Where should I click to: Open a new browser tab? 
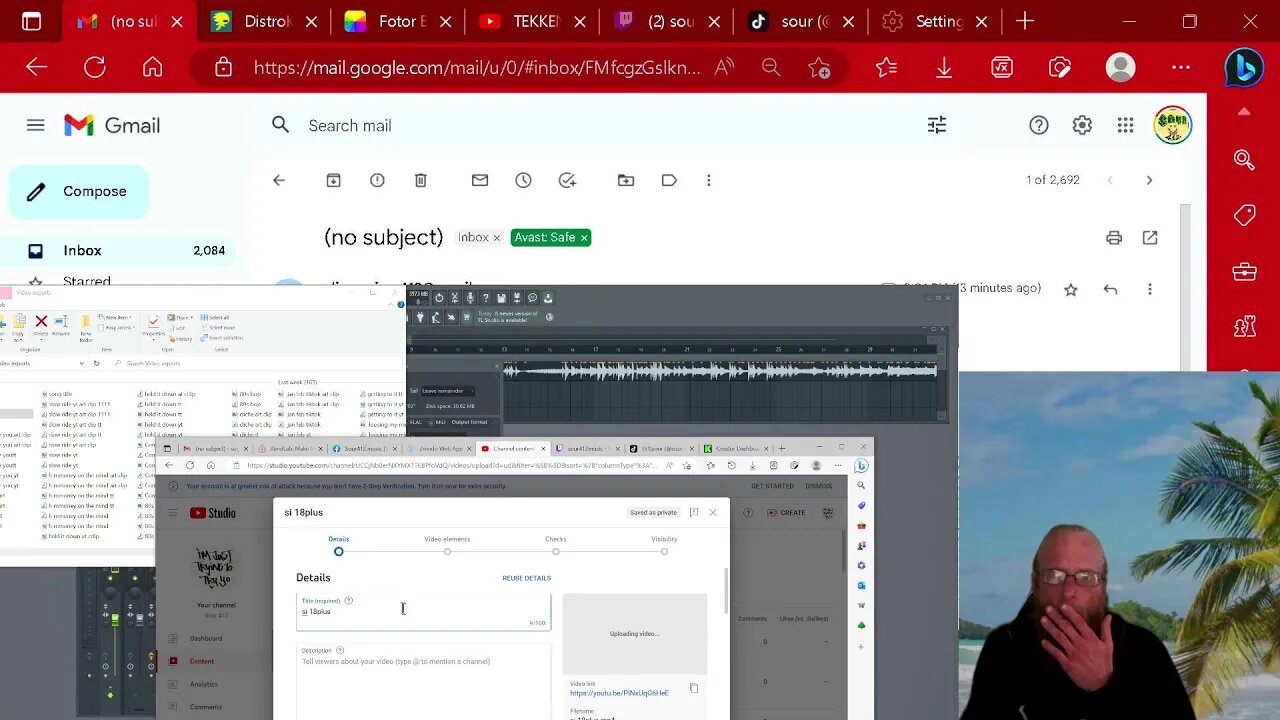(x=1025, y=21)
